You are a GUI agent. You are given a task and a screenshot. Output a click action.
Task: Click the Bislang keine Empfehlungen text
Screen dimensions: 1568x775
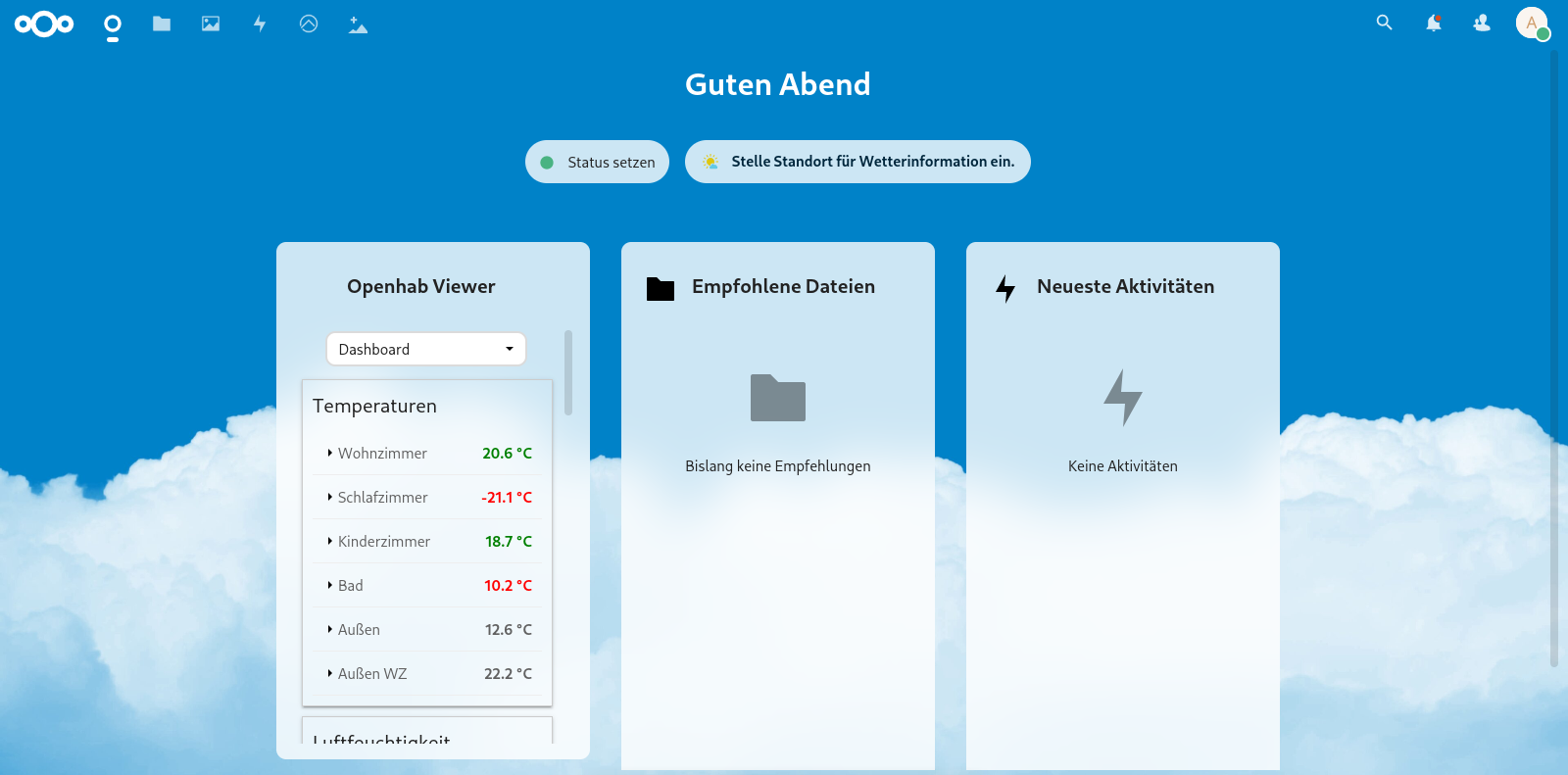coord(778,466)
